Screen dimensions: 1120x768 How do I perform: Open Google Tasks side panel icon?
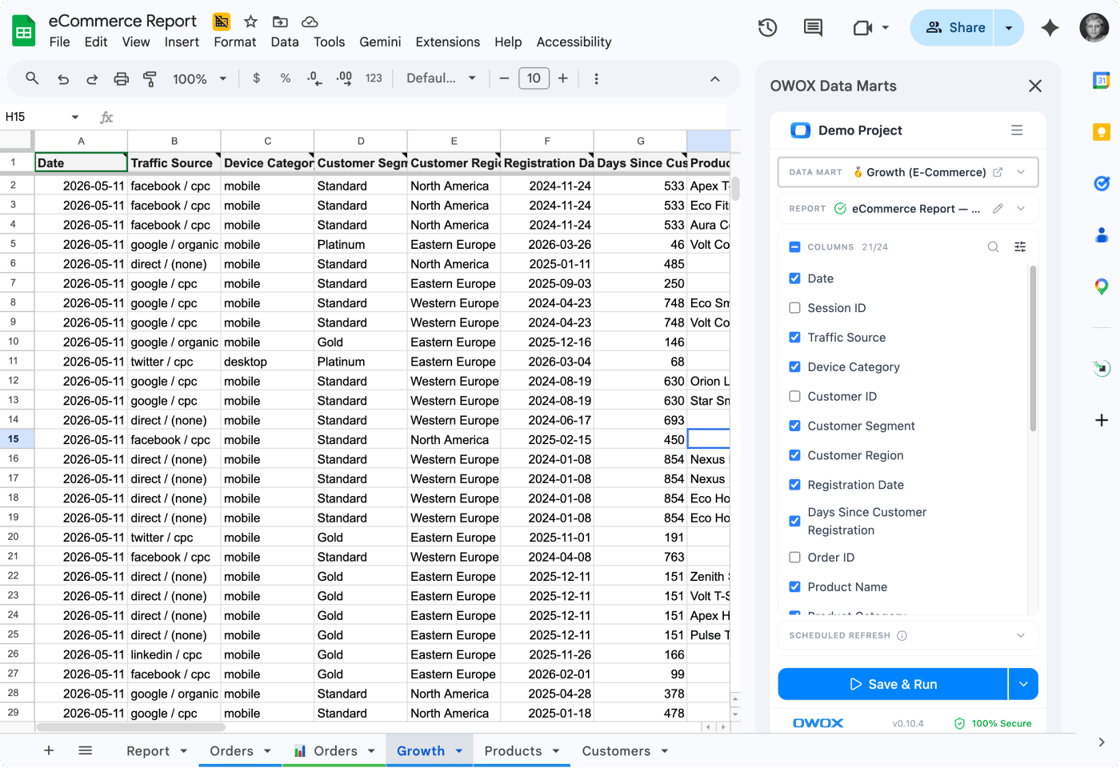[x=1101, y=184]
